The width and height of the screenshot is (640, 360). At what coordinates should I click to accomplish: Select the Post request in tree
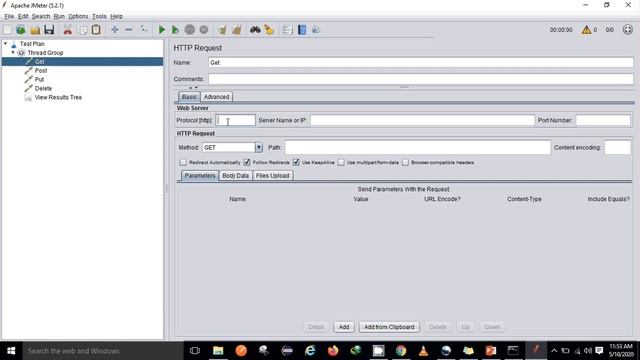41,71
